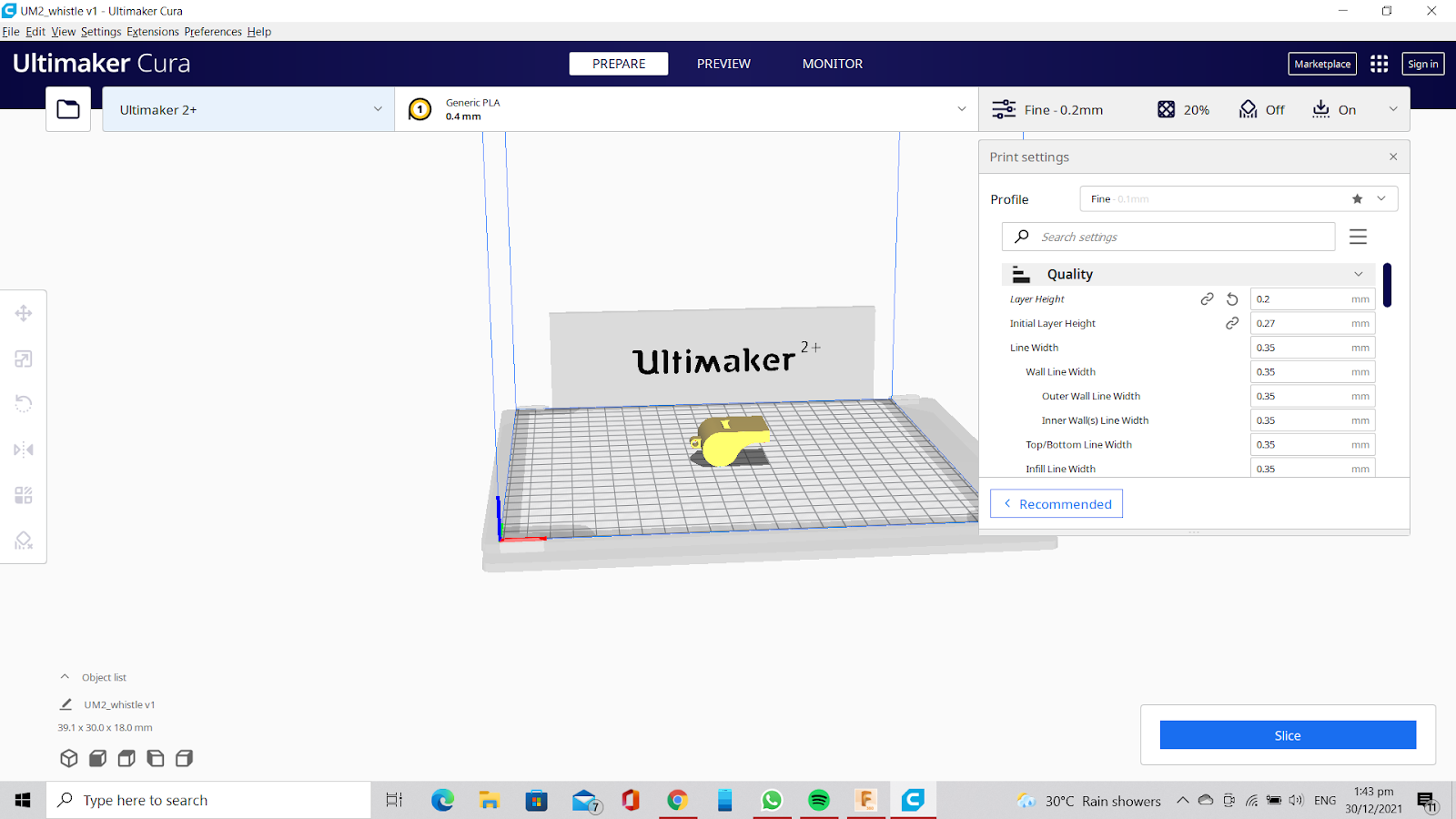This screenshot has width=1456, height=819.
Task: Open Spotify from the taskbar
Action: coord(819,800)
